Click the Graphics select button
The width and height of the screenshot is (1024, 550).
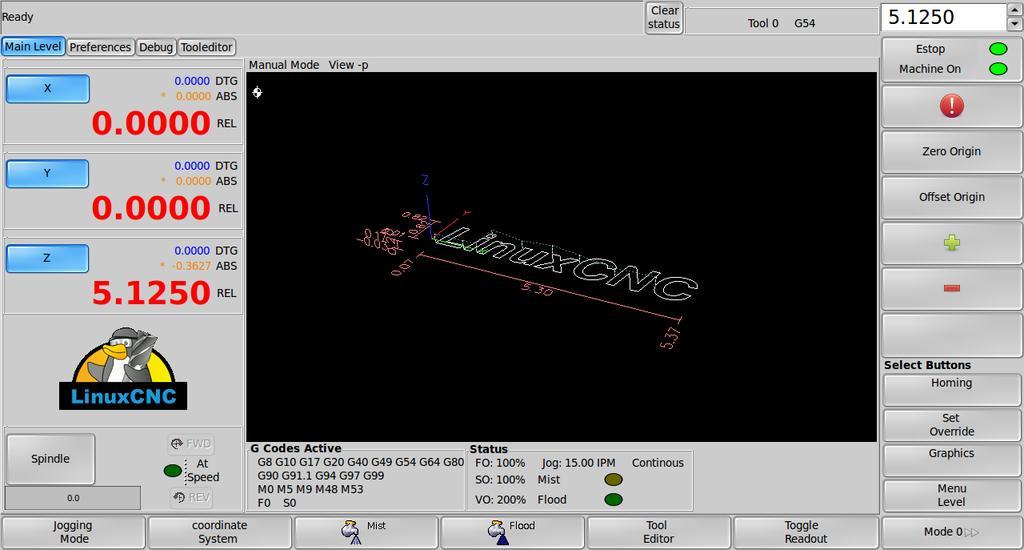(x=952, y=460)
